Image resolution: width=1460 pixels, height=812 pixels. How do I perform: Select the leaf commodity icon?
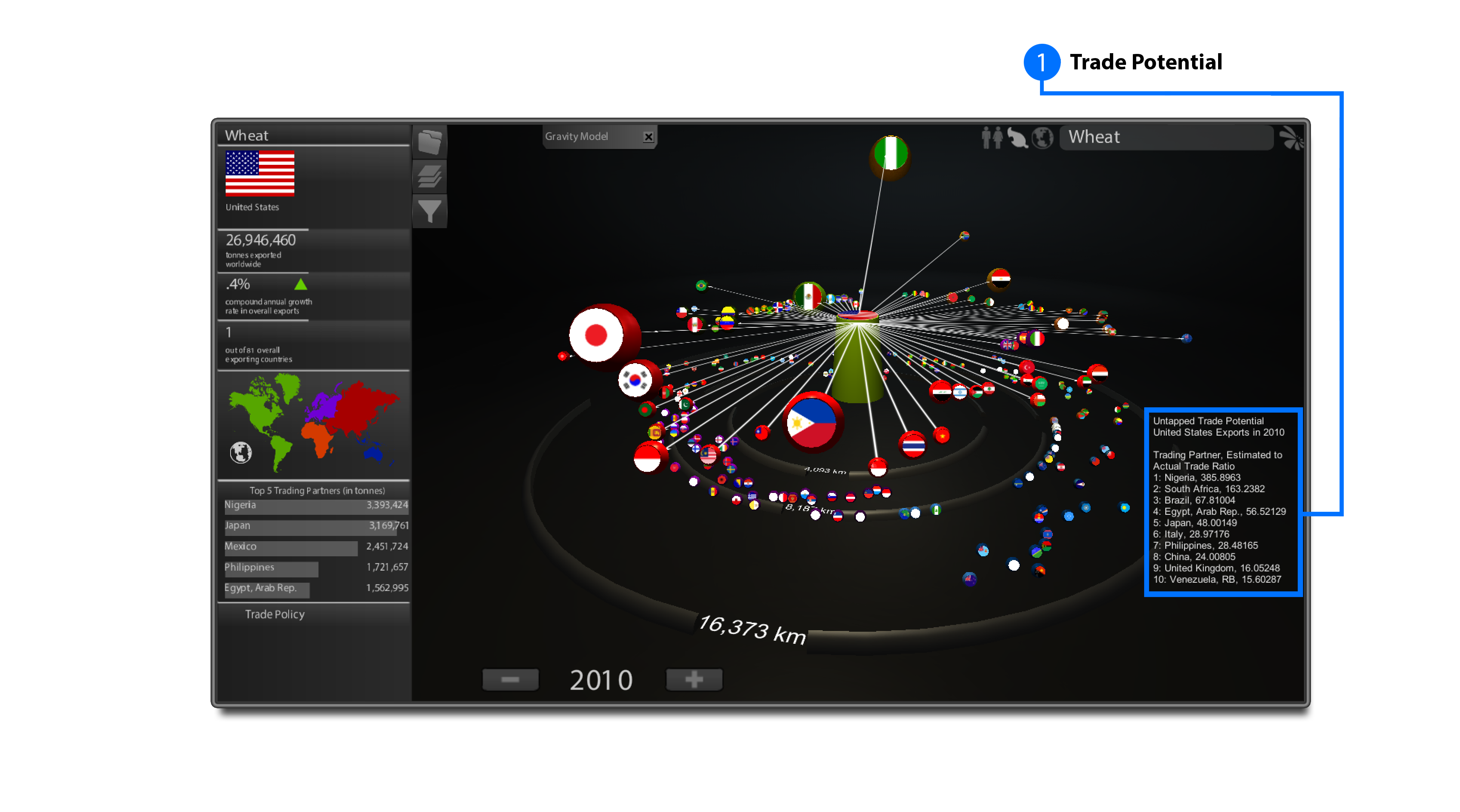1017,138
